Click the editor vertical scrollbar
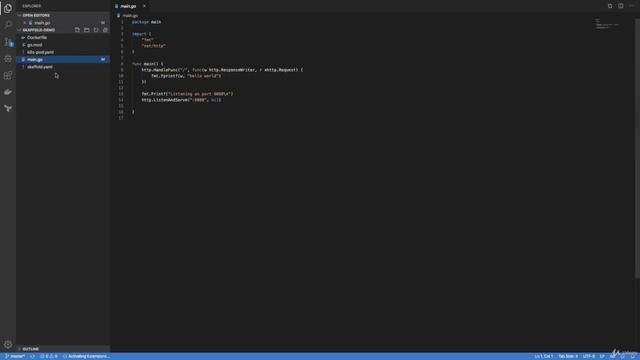 (x=637, y=149)
